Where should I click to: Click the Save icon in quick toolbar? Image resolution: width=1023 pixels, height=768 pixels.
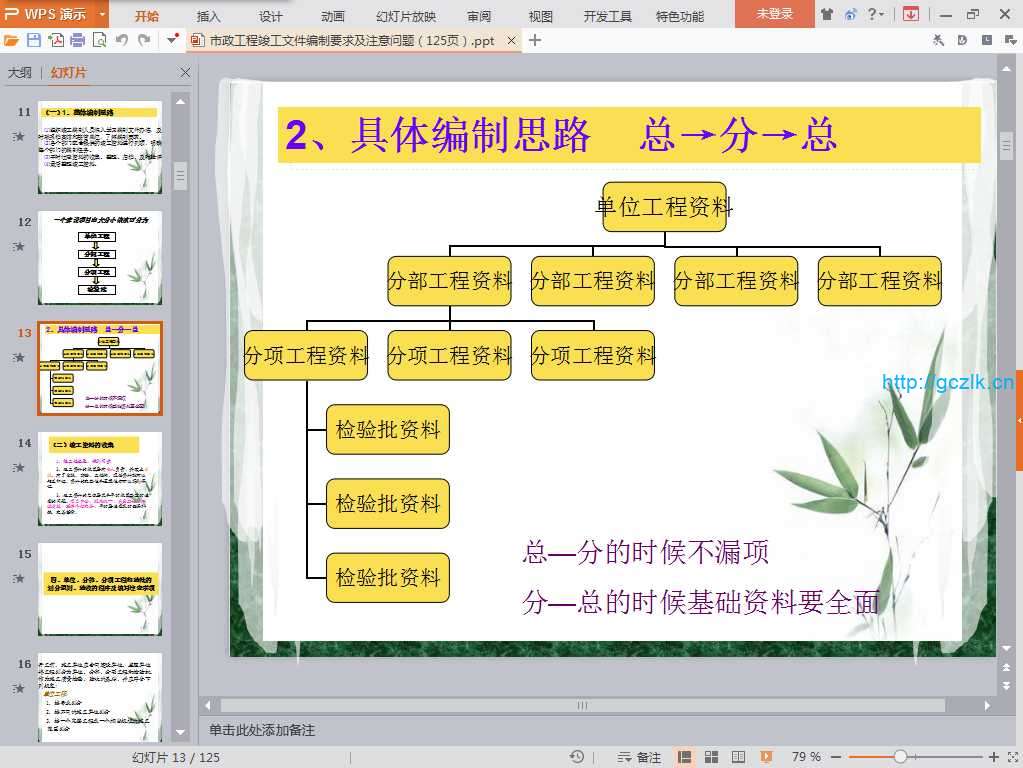34,40
